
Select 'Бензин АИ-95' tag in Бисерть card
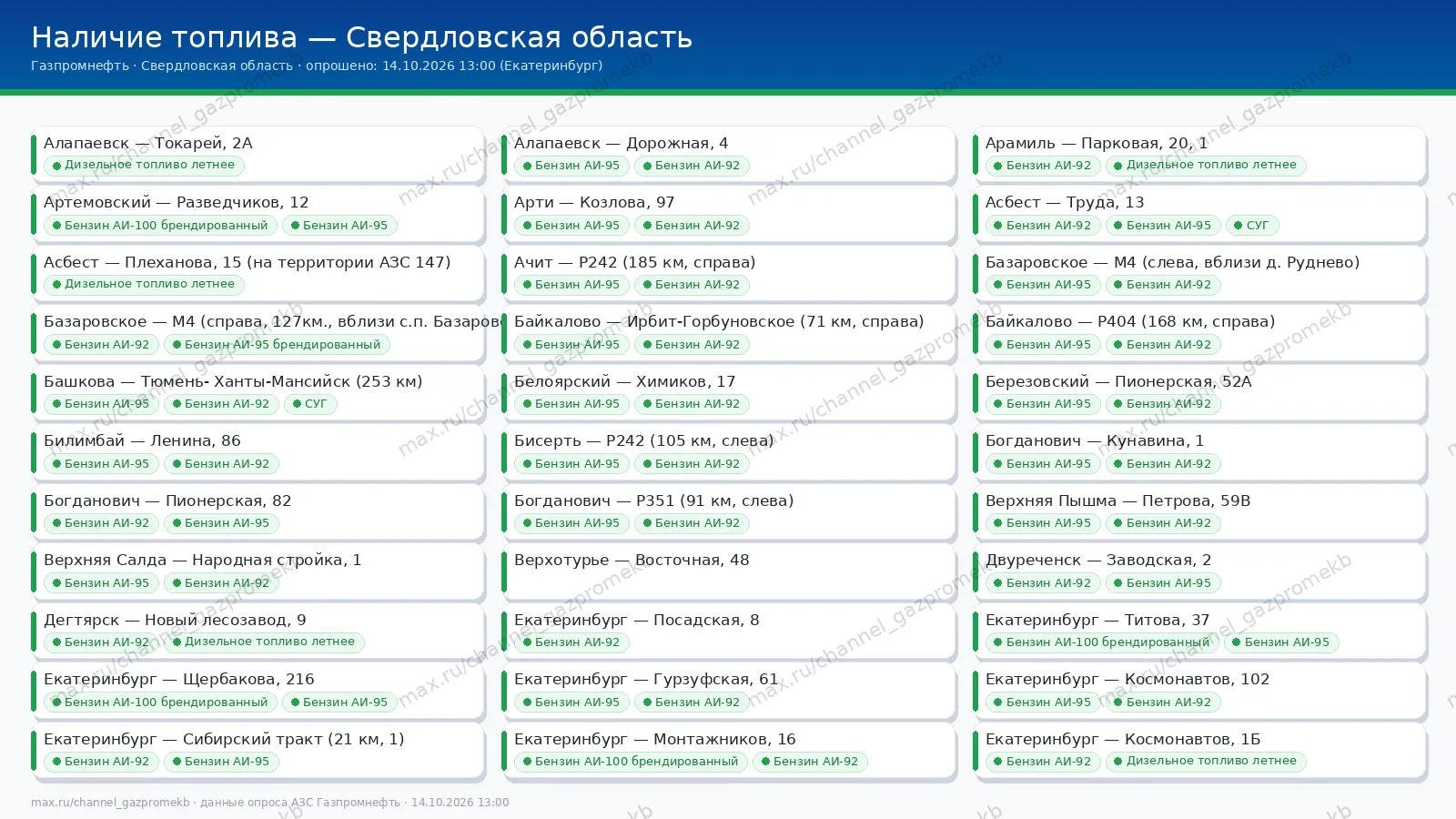pyautogui.click(x=571, y=464)
